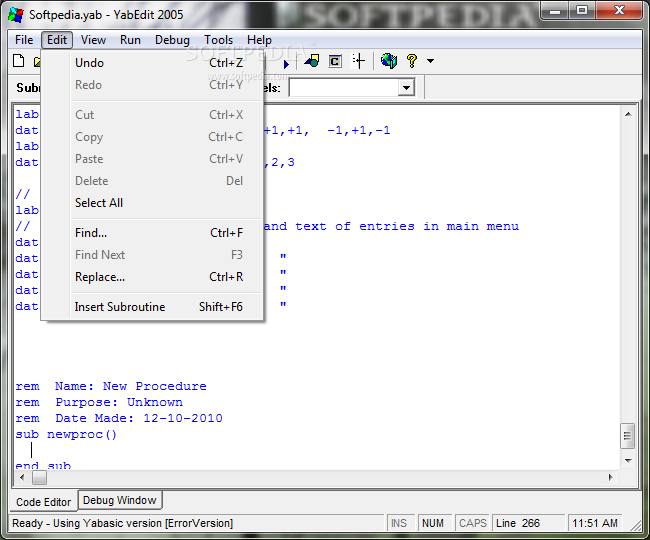Choose Insert Subroutine in Edit menu
The width and height of the screenshot is (650, 540).
click(x=153, y=306)
